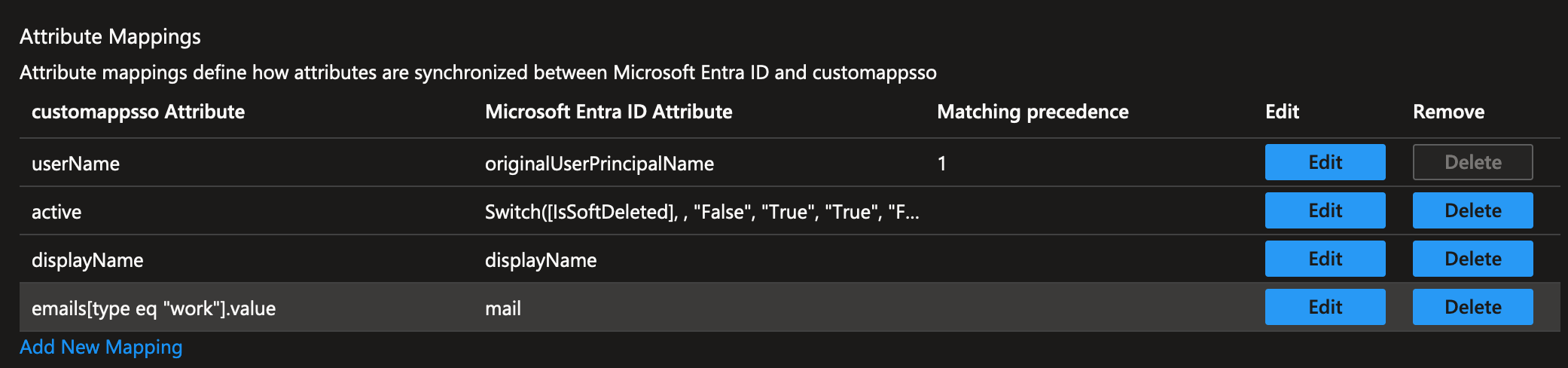This screenshot has height=368, width=1568.
Task: Delete the emails work value mapping
Action: point(1472,307)
